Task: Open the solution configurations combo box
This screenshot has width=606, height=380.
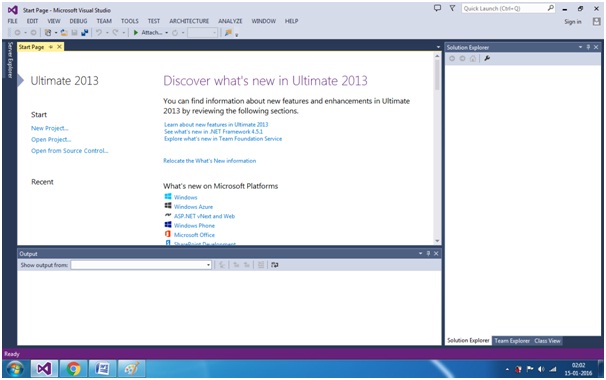Action: (x=203, y=33)
